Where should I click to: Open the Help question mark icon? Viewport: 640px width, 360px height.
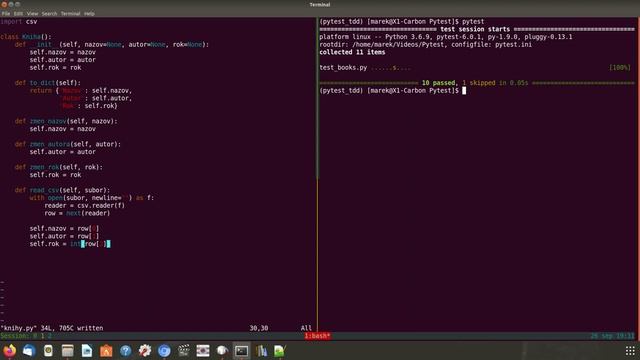tap(126, 351)
